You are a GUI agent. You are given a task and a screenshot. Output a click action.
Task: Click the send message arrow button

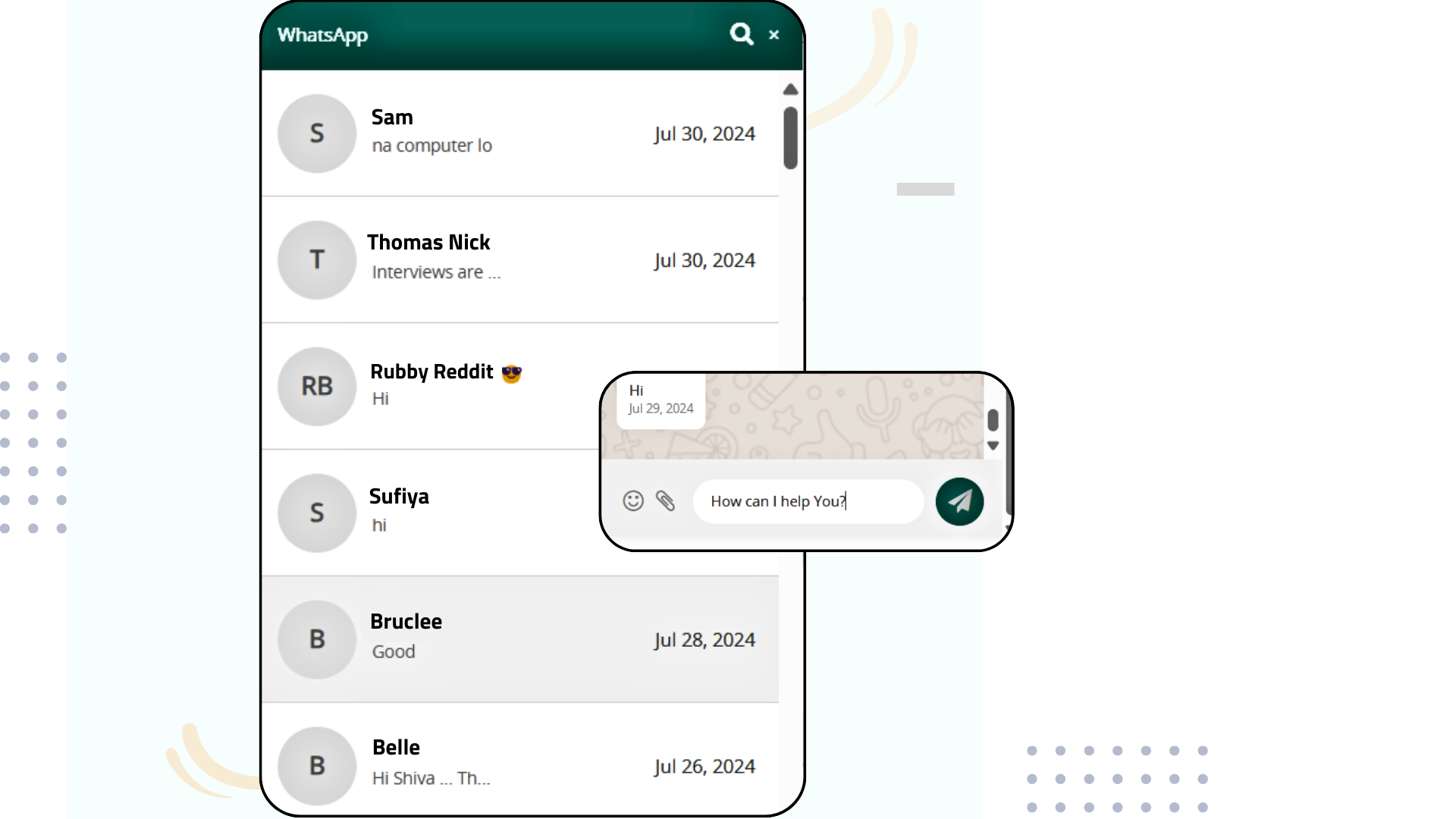(959, 501)
